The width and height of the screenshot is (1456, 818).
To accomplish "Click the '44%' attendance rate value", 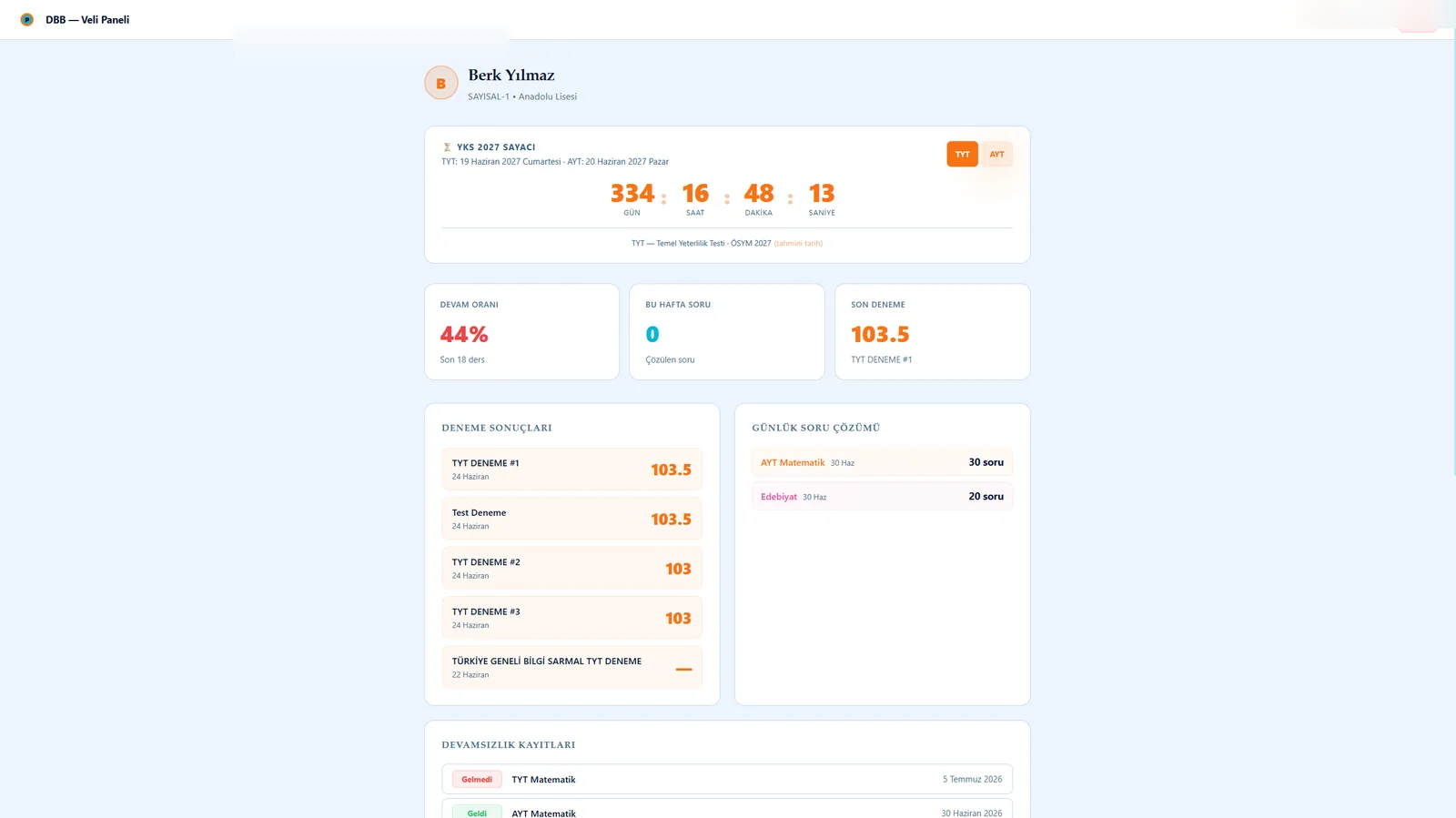I will [464, 335].
